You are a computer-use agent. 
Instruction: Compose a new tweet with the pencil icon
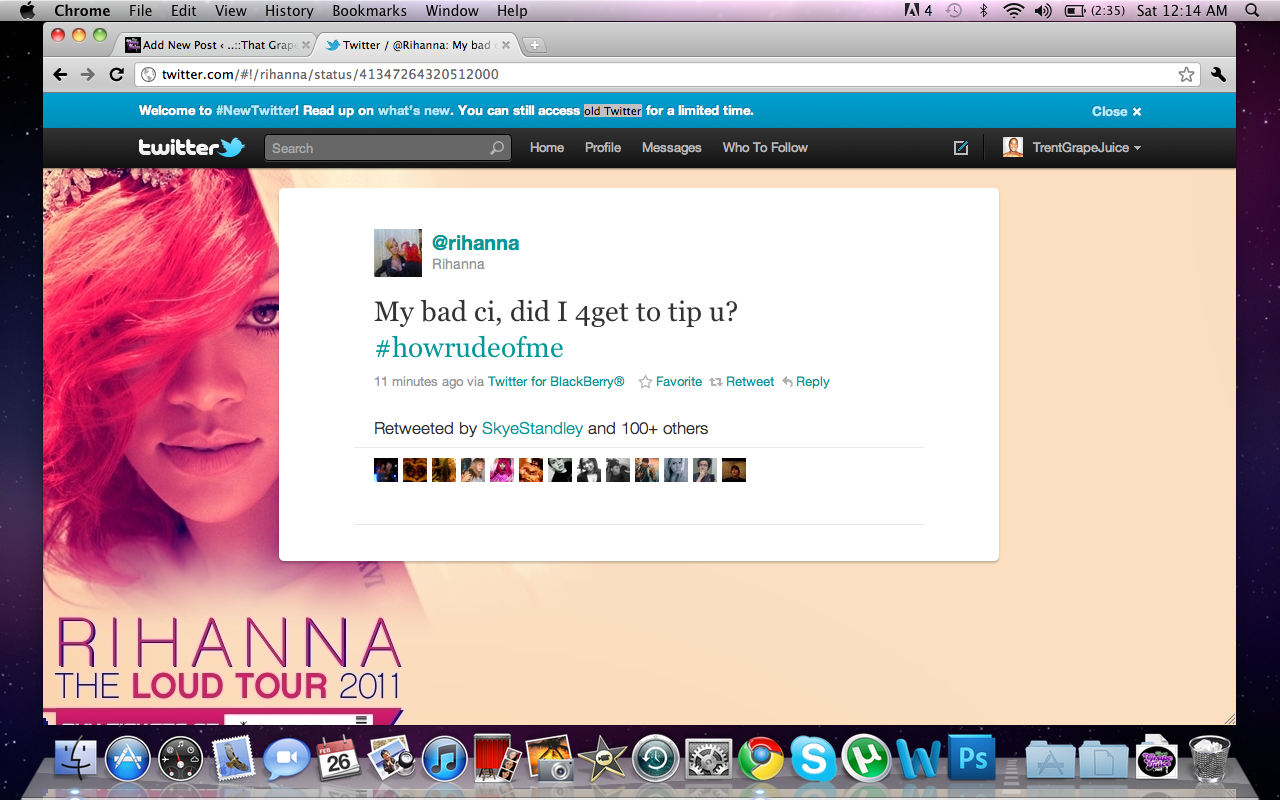[961, 148]
